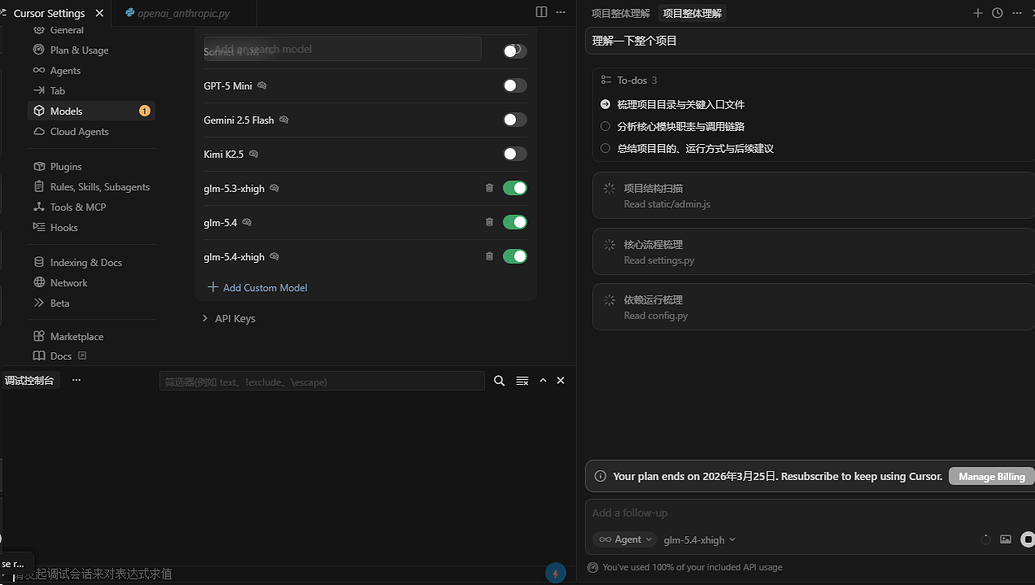The image size is (1035, 585).
Task: Click the Manage Billing button
Action: coord(991,476)
